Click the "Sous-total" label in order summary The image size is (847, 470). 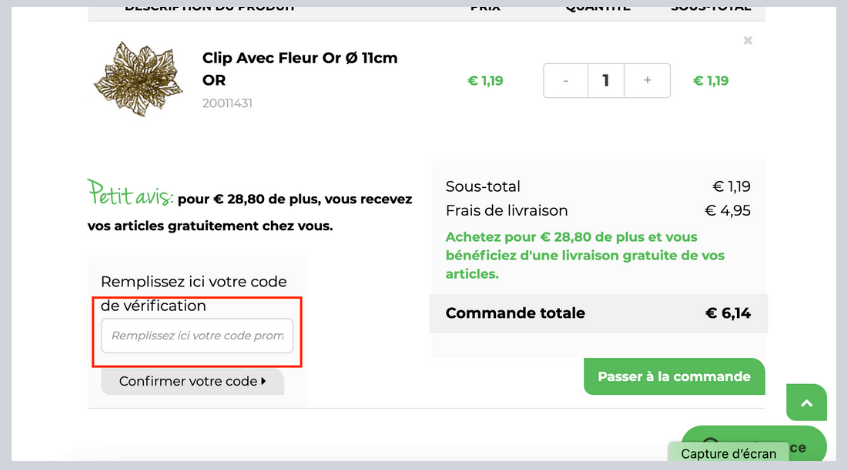(483, 186)
